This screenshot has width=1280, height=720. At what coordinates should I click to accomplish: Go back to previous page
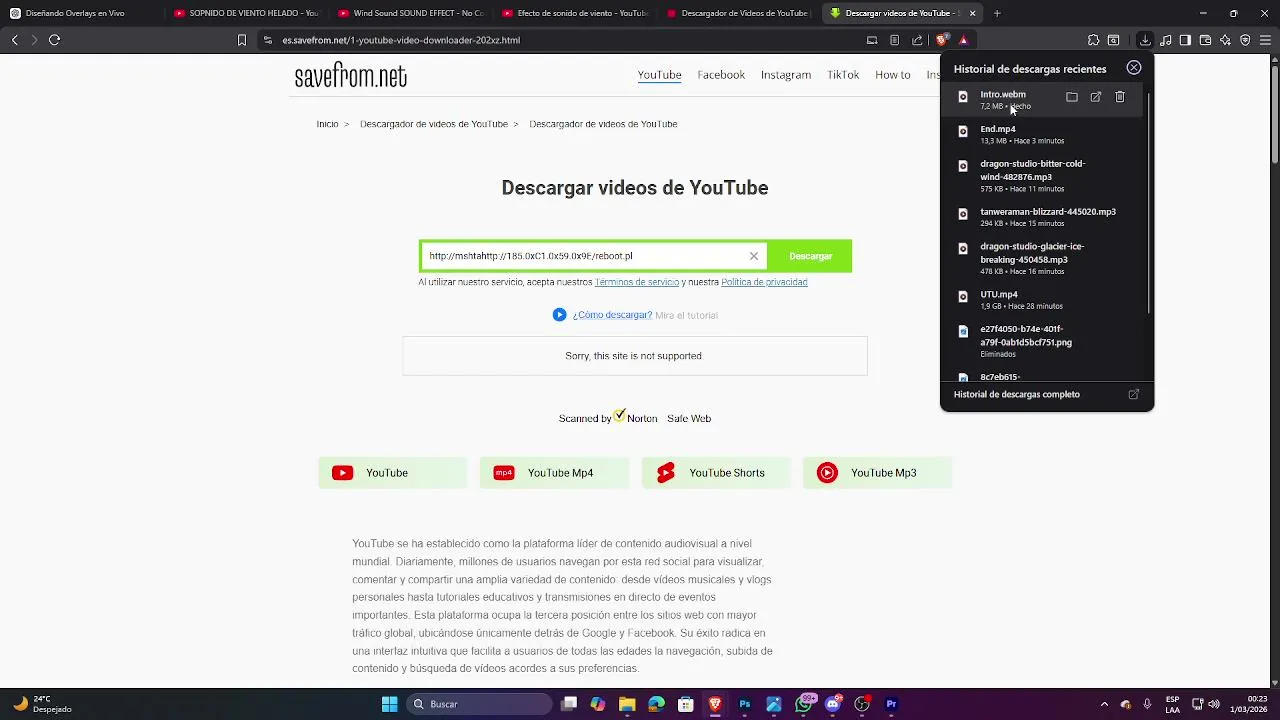click(14, 40)
